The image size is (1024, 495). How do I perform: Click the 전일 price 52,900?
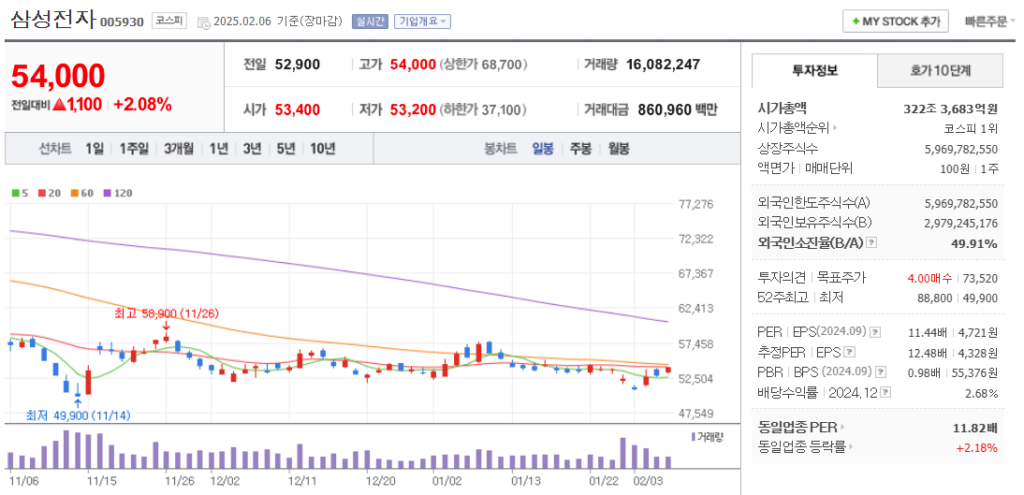(x=297, y=64)
